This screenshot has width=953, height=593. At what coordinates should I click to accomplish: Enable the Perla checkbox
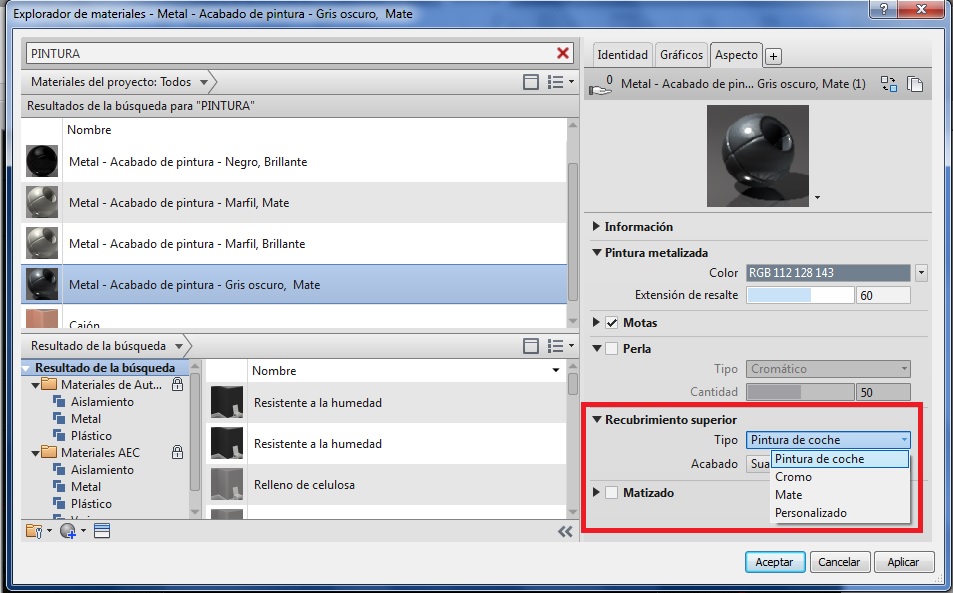[612, 349]
